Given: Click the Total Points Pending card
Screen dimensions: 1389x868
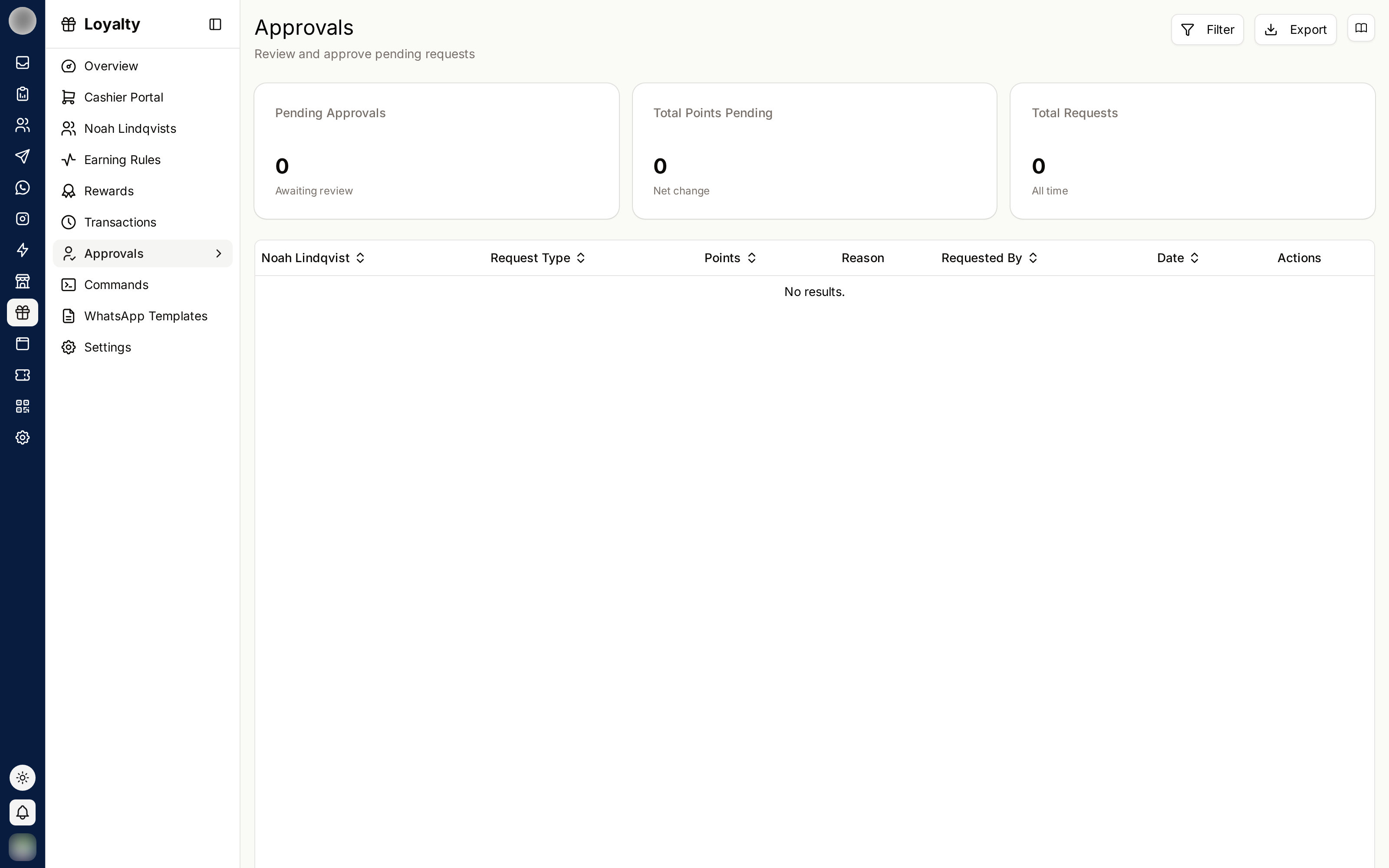Looking at the screenshot, I should (x=814, y=151).
